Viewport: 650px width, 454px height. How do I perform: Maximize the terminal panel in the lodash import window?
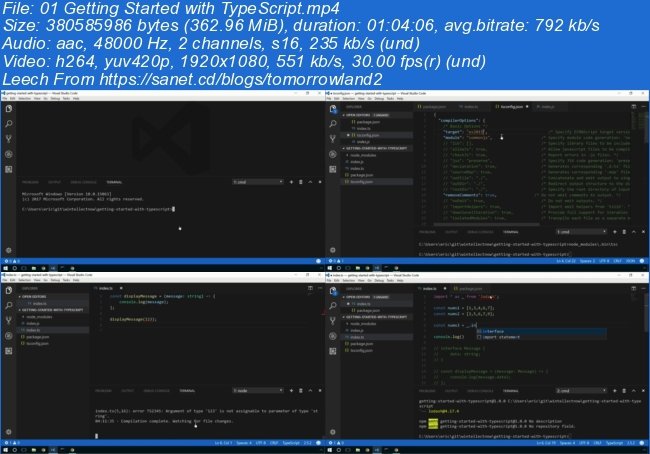click(634, 391)
